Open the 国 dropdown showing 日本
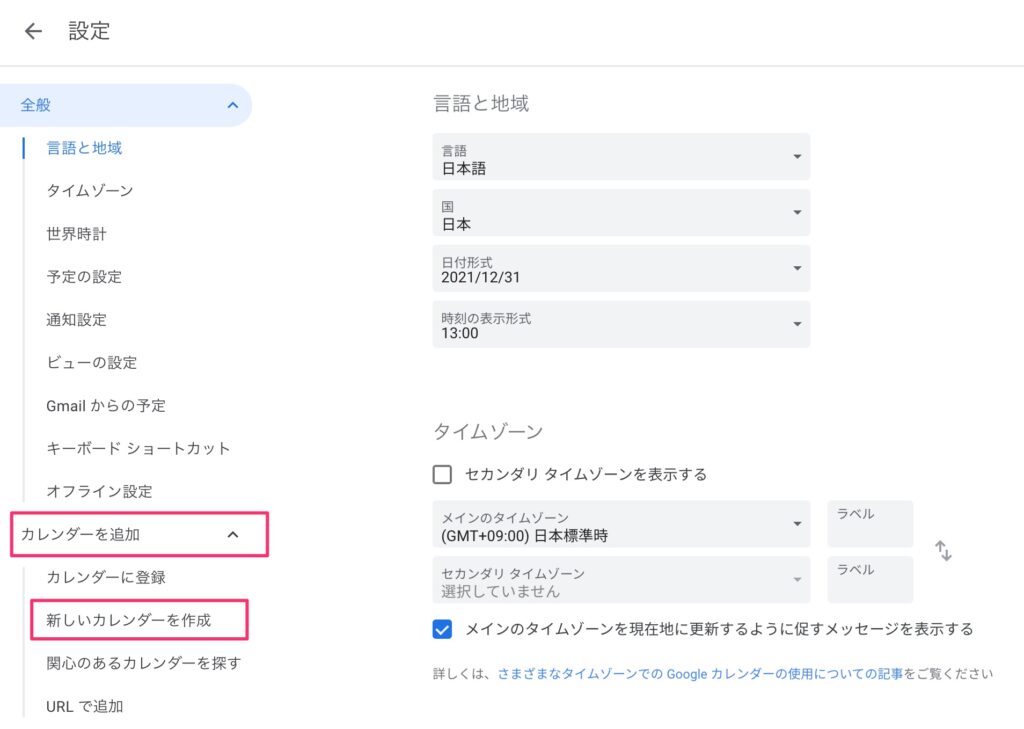Image resolution: width=1024 pixels, height=729 pixels. [x=621, y=213]
